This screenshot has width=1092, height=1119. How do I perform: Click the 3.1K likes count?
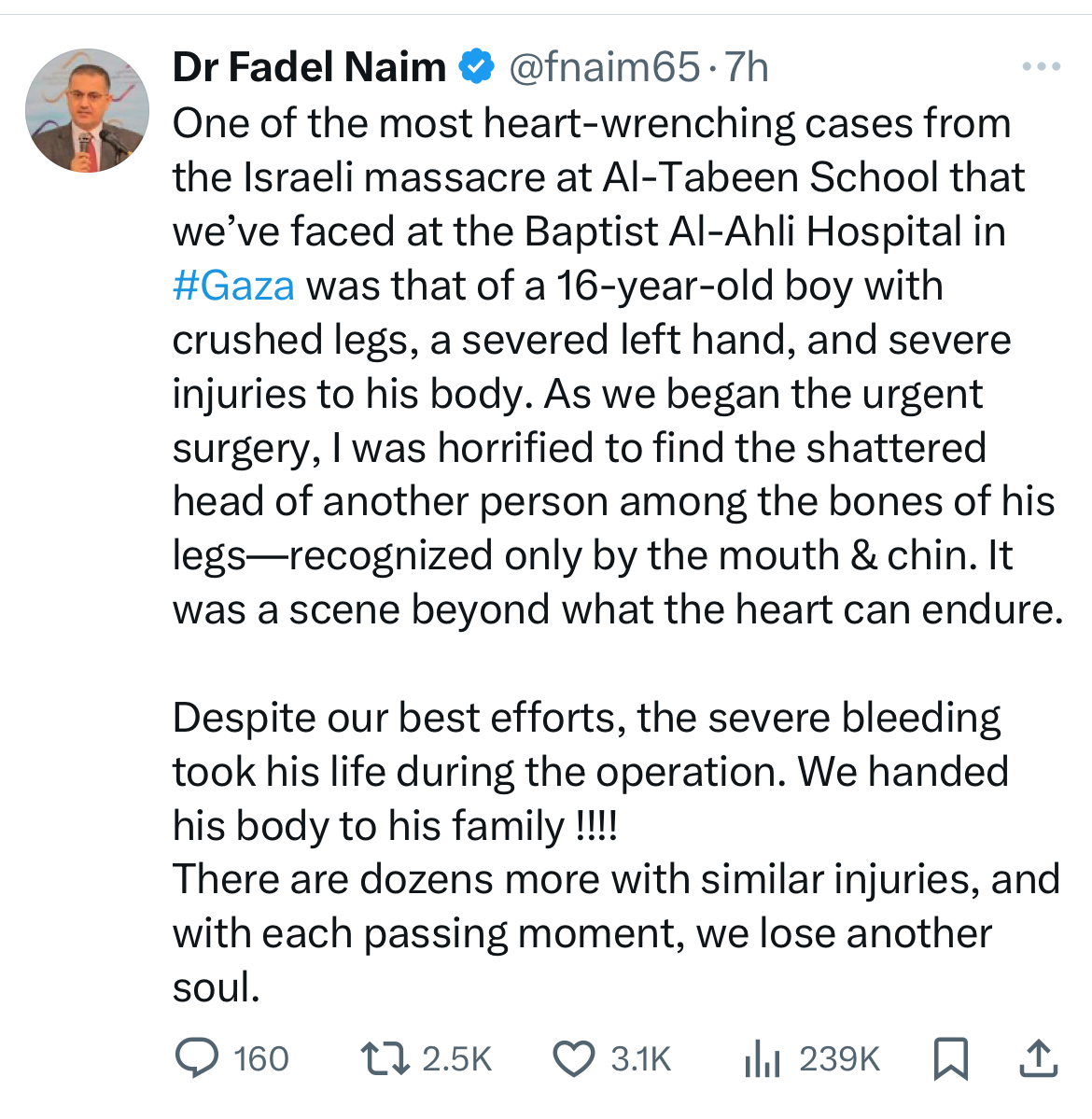point(641,1059)
